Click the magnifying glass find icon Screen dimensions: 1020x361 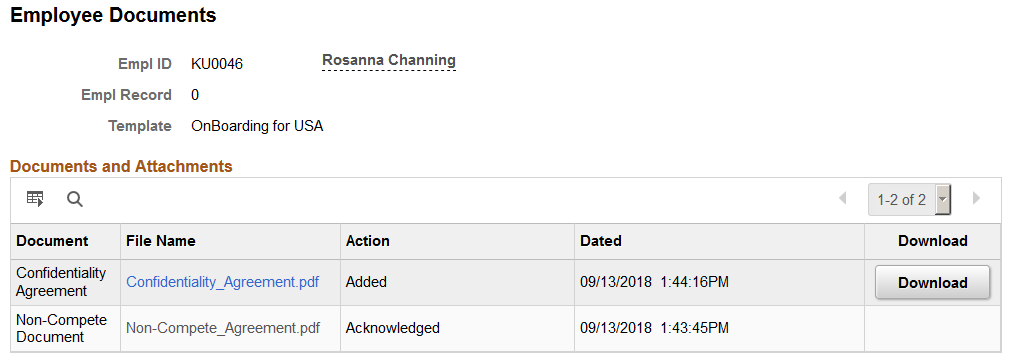point(75,199)
